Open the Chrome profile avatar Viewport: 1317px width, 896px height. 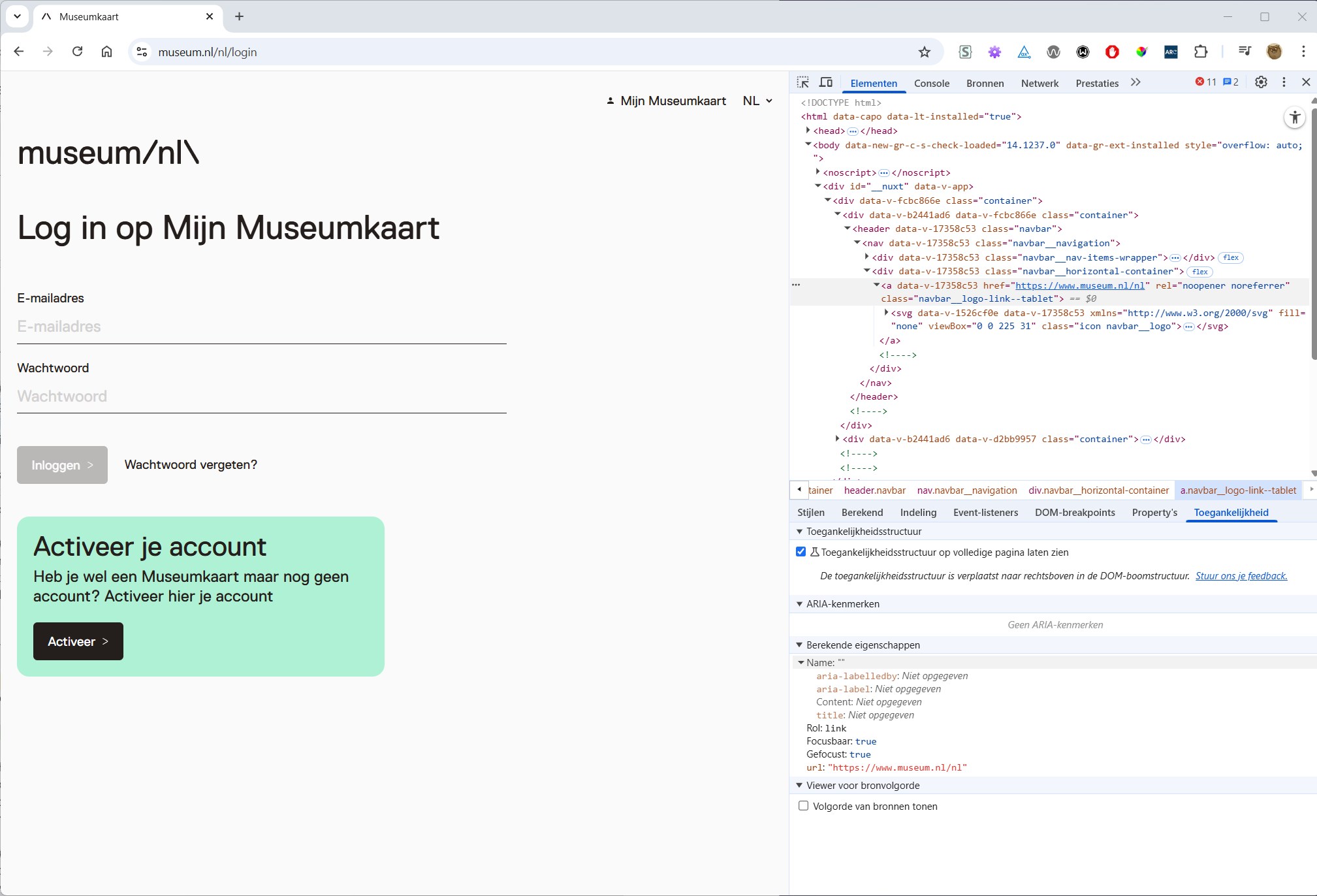tap(1274, 52)
